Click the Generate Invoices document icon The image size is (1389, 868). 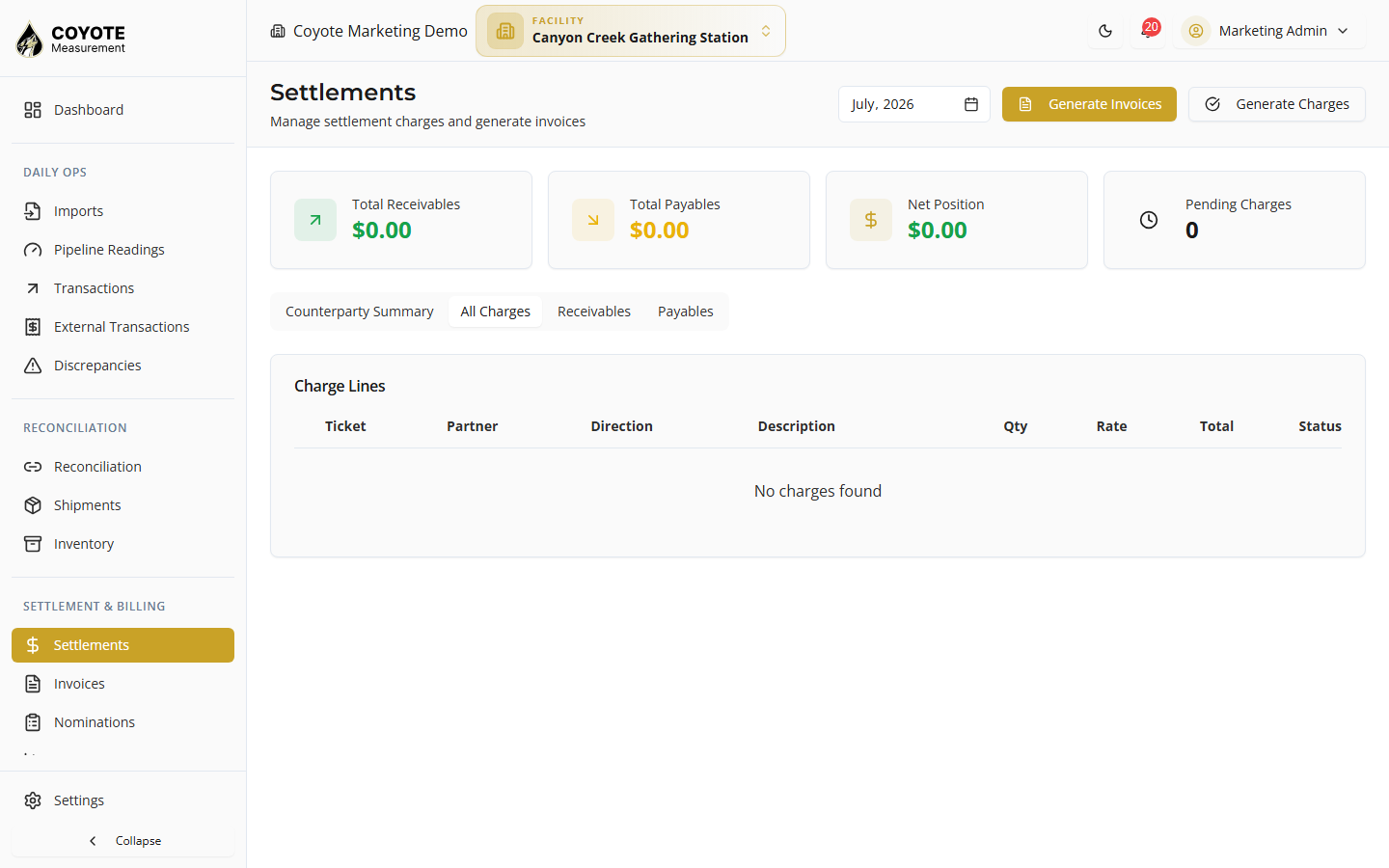point(1026,104)
